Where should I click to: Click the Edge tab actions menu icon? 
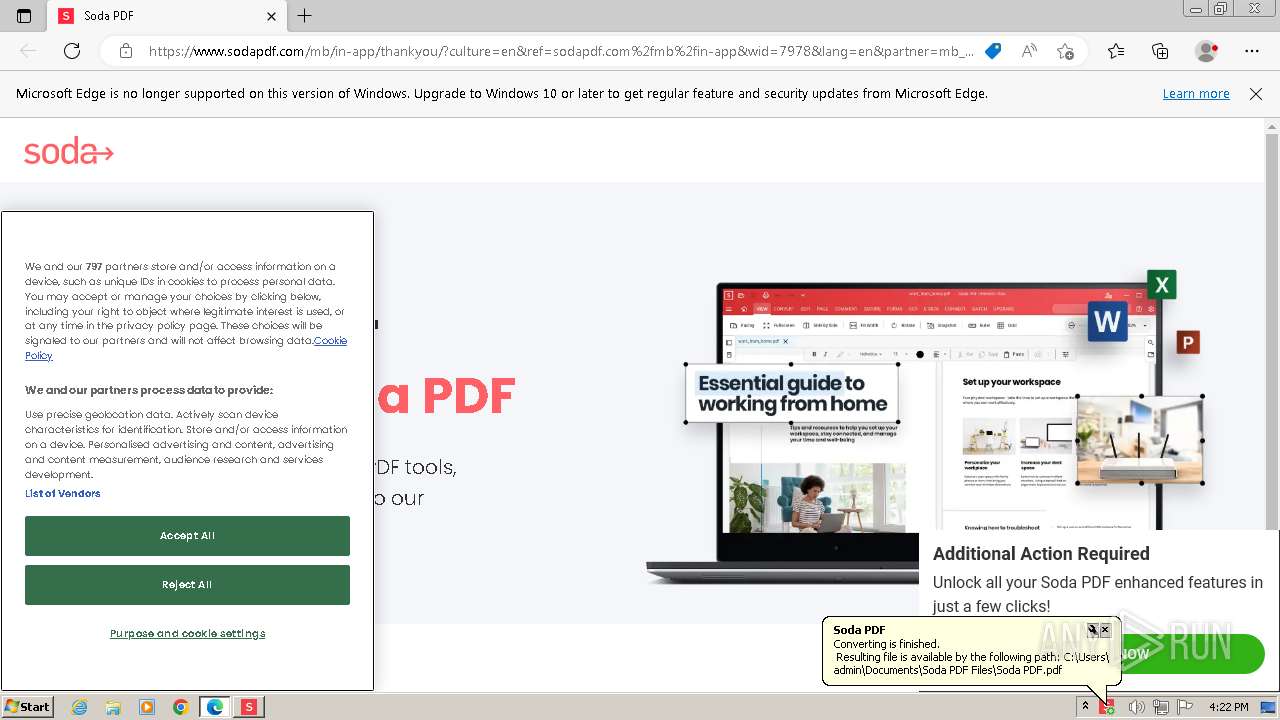point(24,16)
